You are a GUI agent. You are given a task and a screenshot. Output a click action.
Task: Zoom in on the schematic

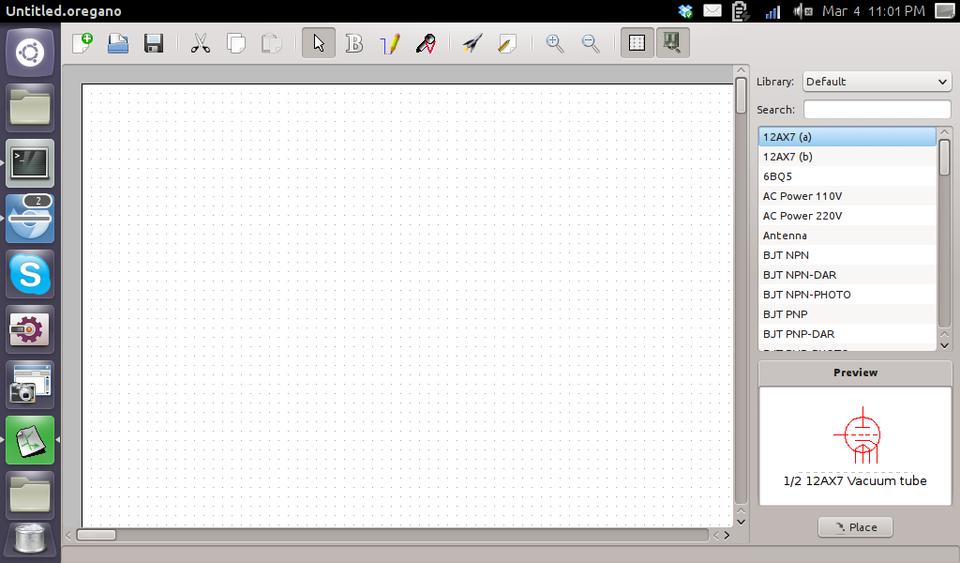(554, 44)
